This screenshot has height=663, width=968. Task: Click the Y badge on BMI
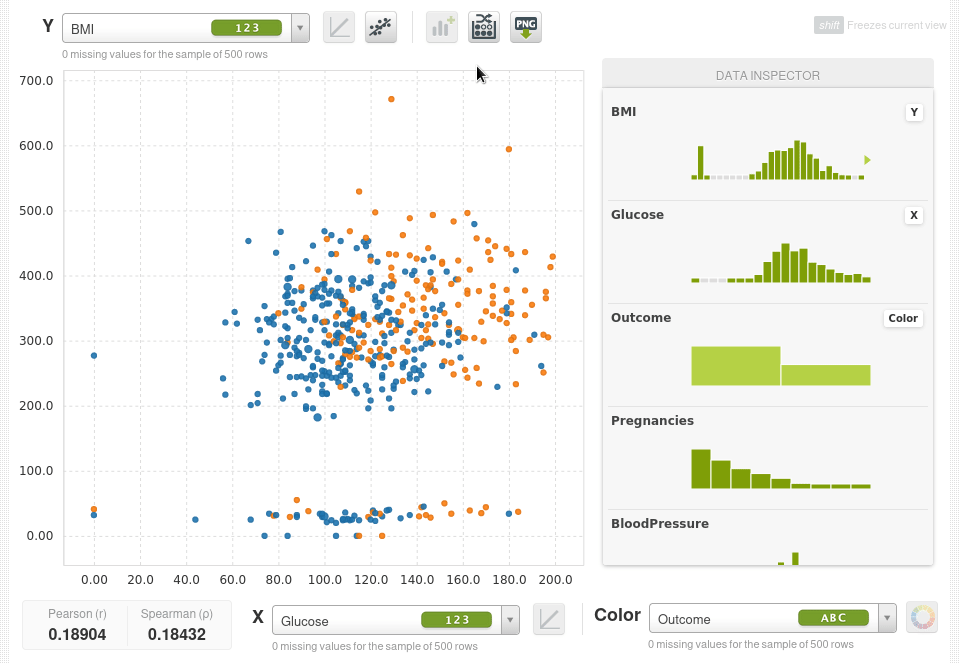913,113
